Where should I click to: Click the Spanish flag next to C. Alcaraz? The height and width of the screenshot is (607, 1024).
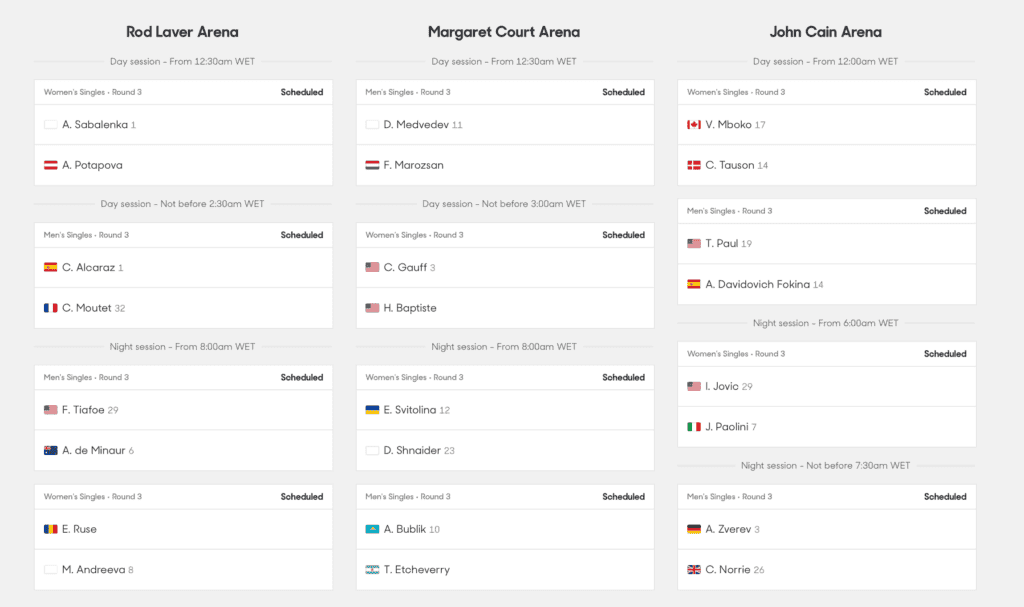coord(51,268)
